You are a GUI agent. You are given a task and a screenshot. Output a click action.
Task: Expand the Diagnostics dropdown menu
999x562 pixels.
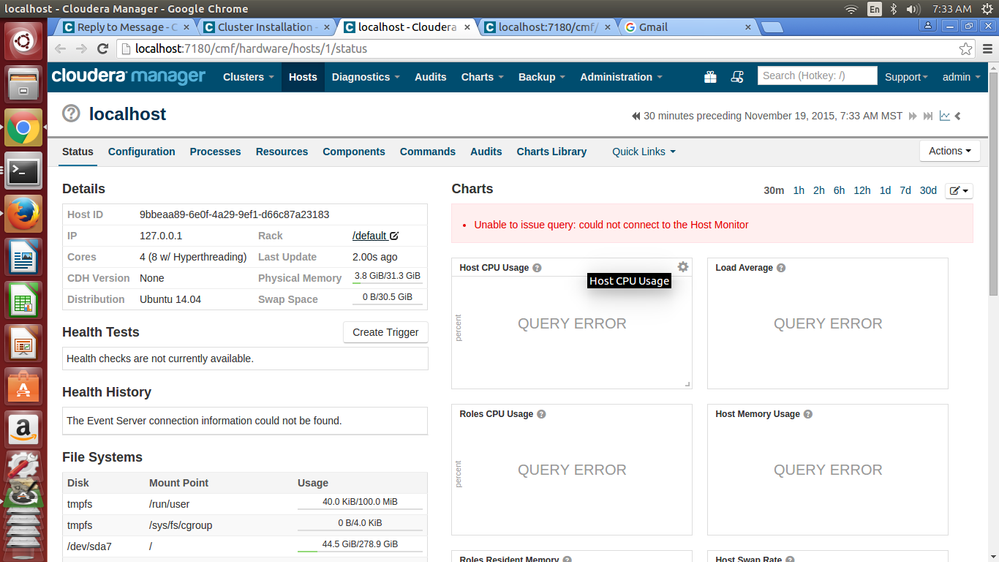click(366, 77)
